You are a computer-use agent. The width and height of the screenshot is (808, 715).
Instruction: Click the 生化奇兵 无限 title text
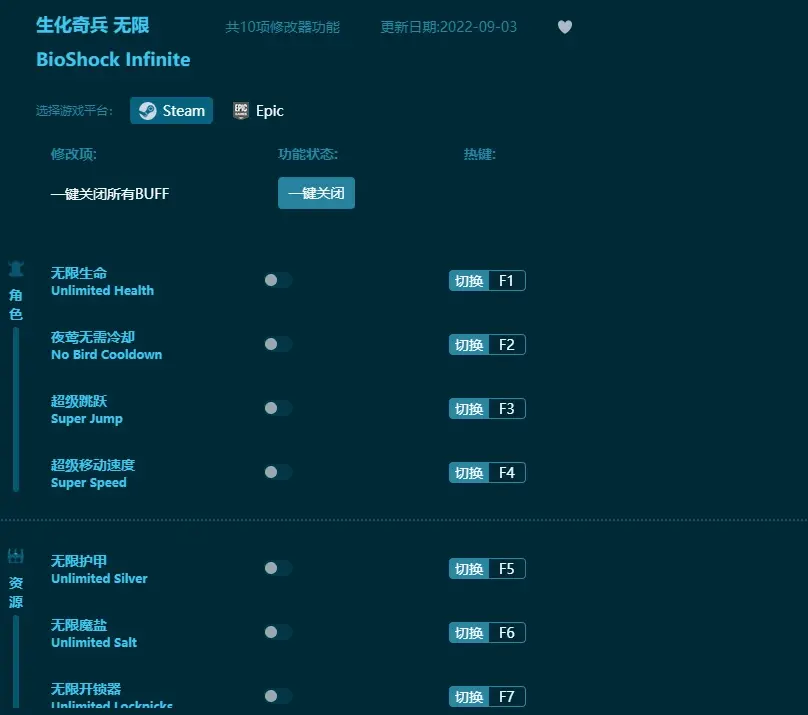[x=93, y=25]
